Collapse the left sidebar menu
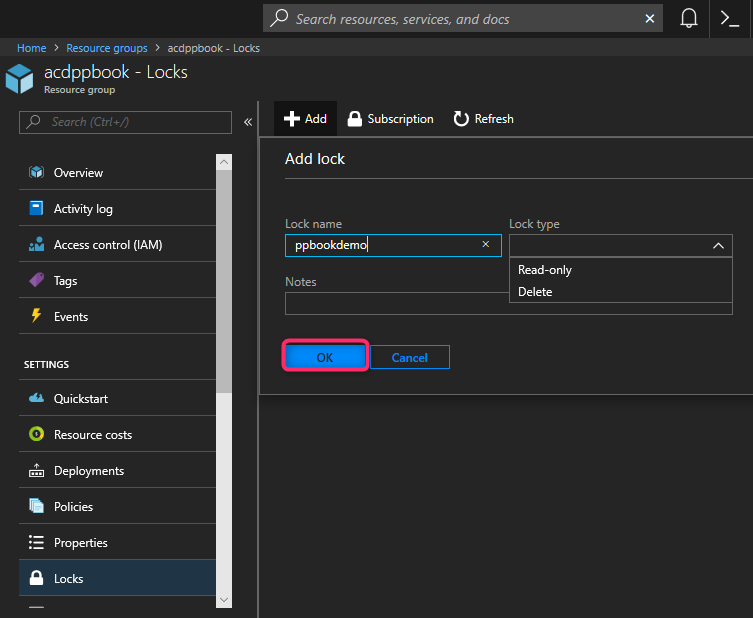The image size is (753, 618). pos(247,122)
